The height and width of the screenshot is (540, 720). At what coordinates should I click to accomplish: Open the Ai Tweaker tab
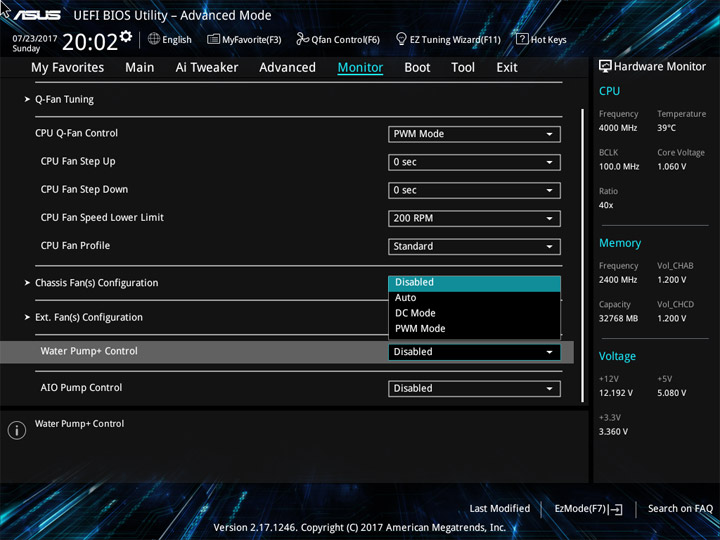click(x=207, y=68)
